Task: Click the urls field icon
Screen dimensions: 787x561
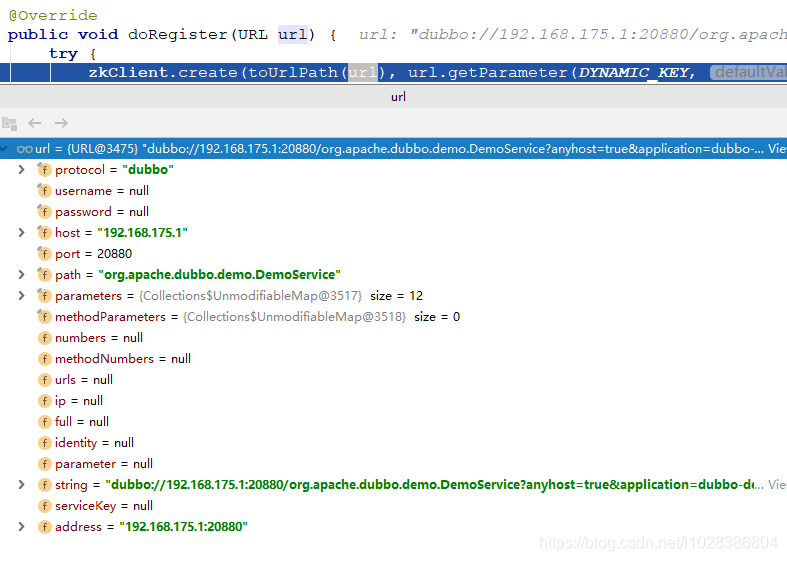Action: pos(44,380)
